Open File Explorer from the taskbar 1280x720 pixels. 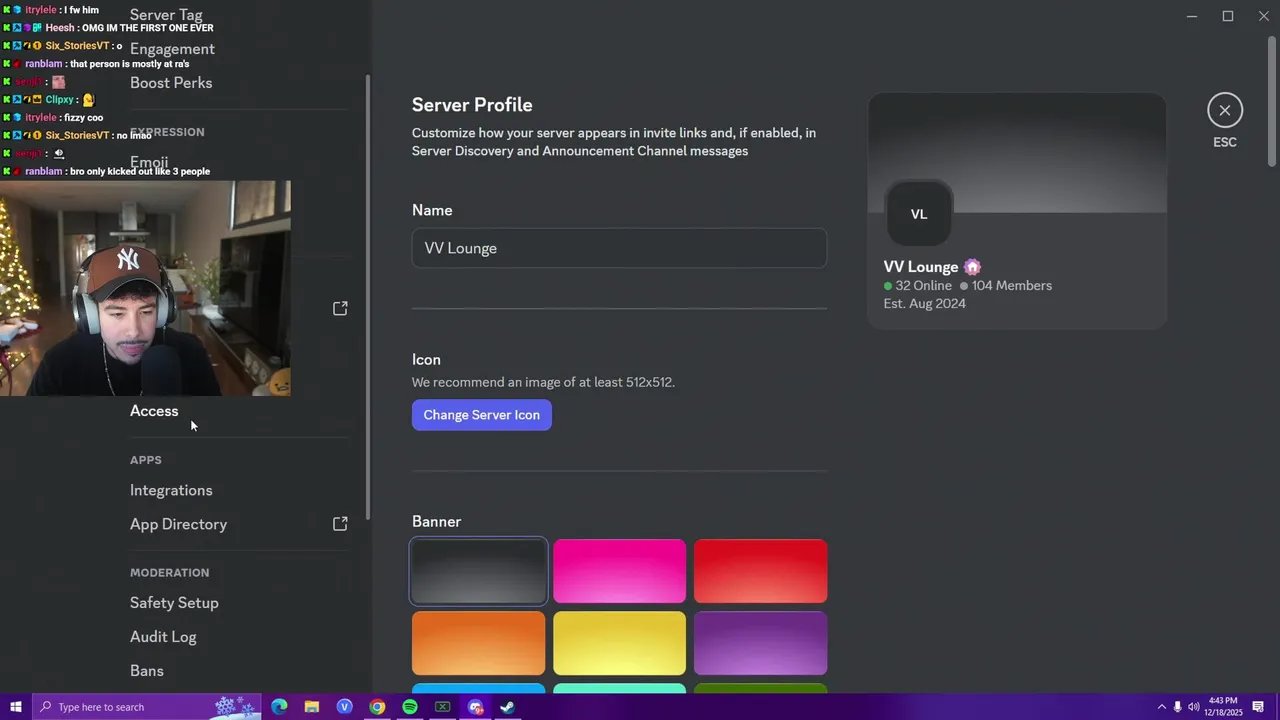[x=312, y=707]
